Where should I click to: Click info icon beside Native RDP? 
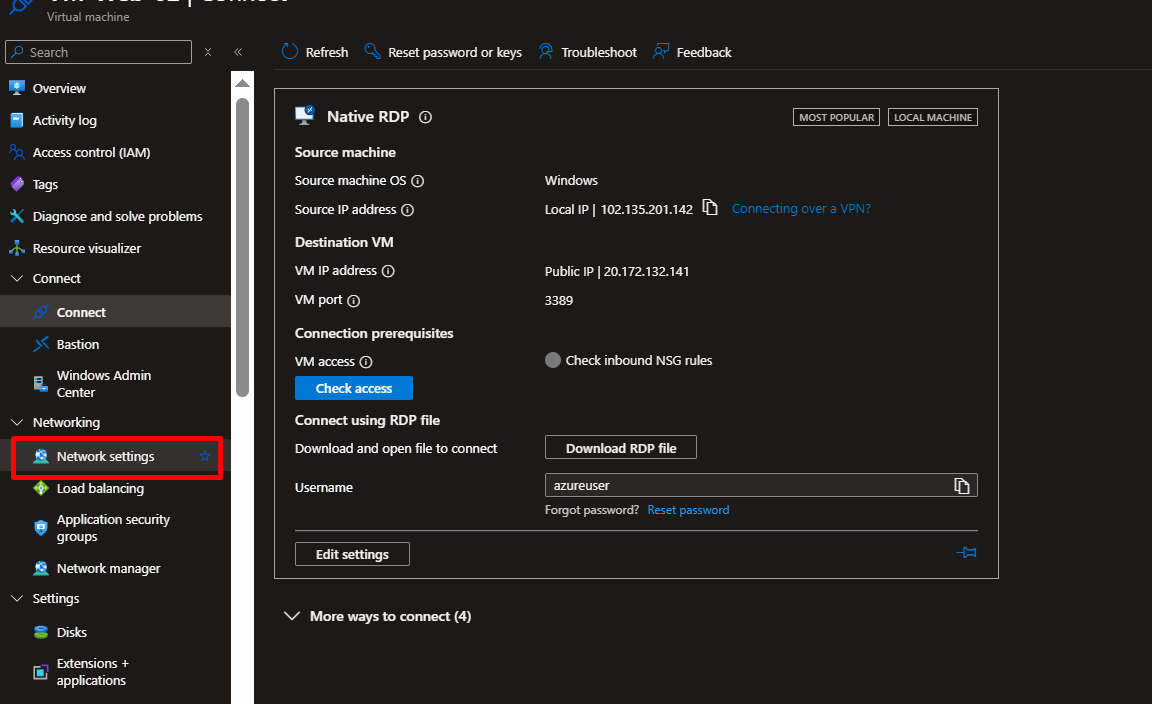[425, 117]
